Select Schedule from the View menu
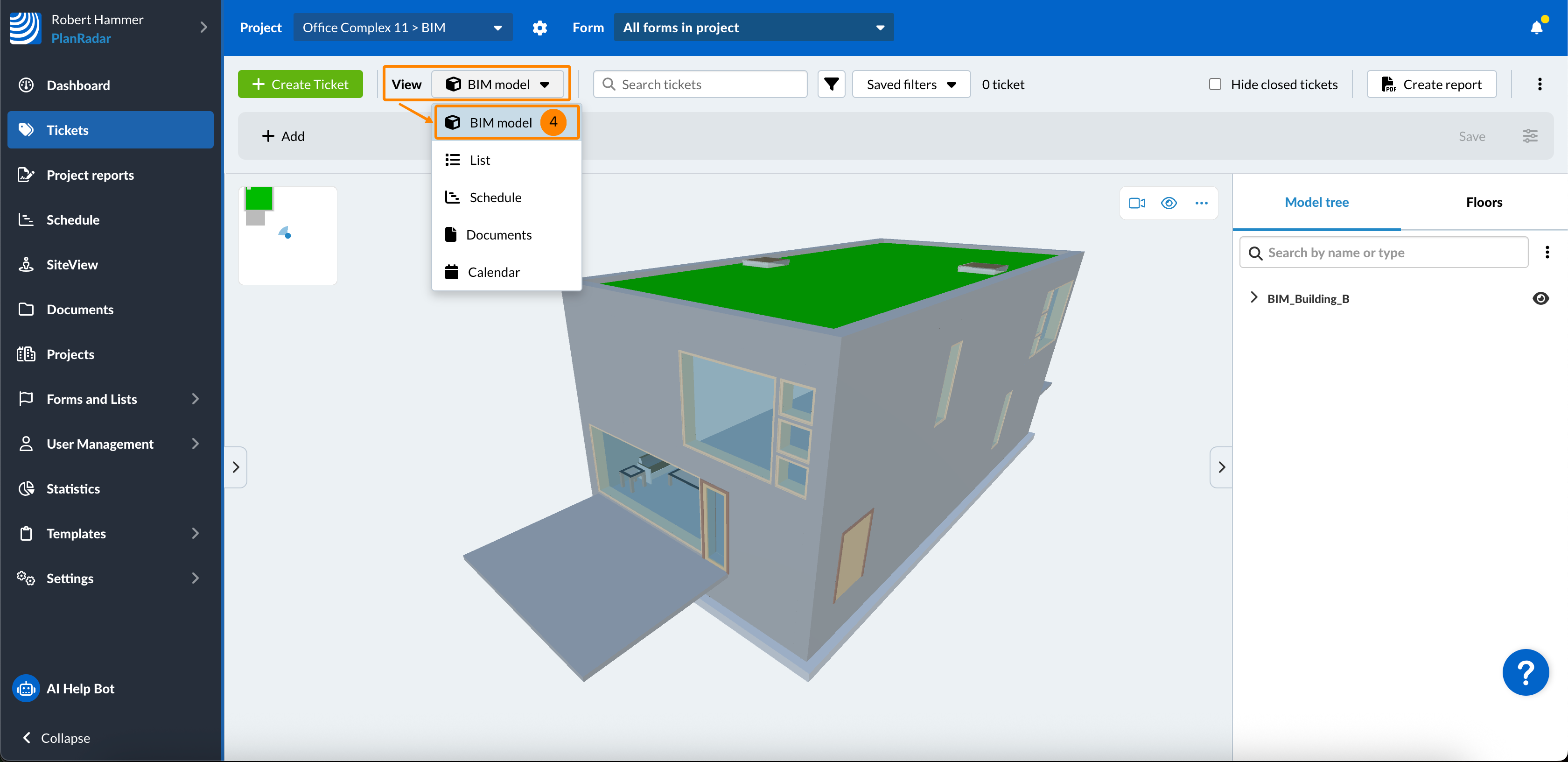The image size is (1568, 762). (495, 198)
